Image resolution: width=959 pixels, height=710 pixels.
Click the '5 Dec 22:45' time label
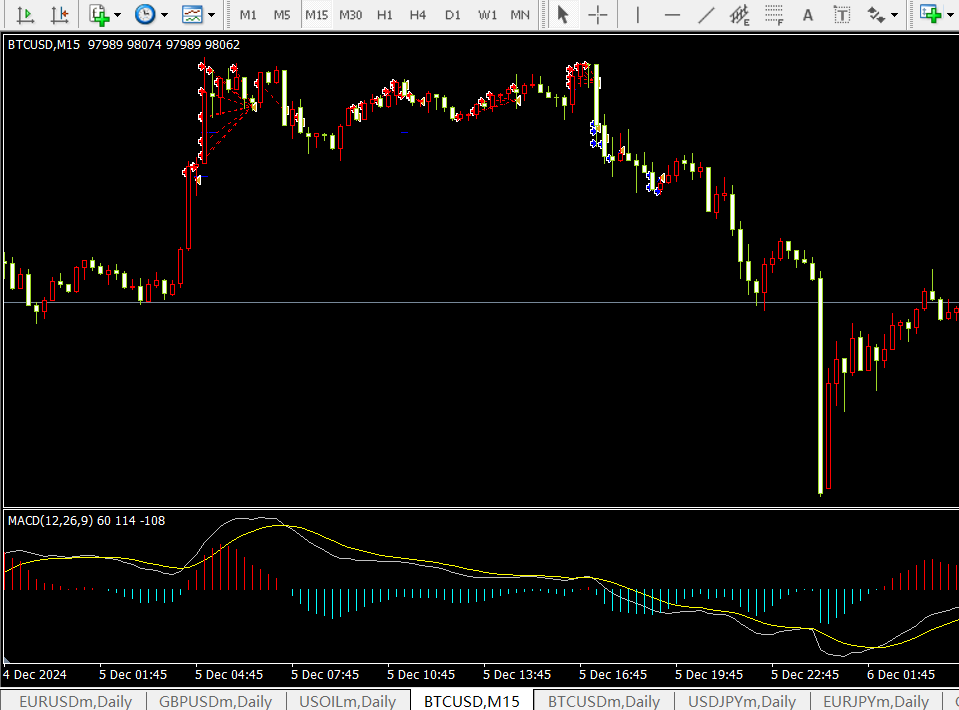tap(805, 675)
